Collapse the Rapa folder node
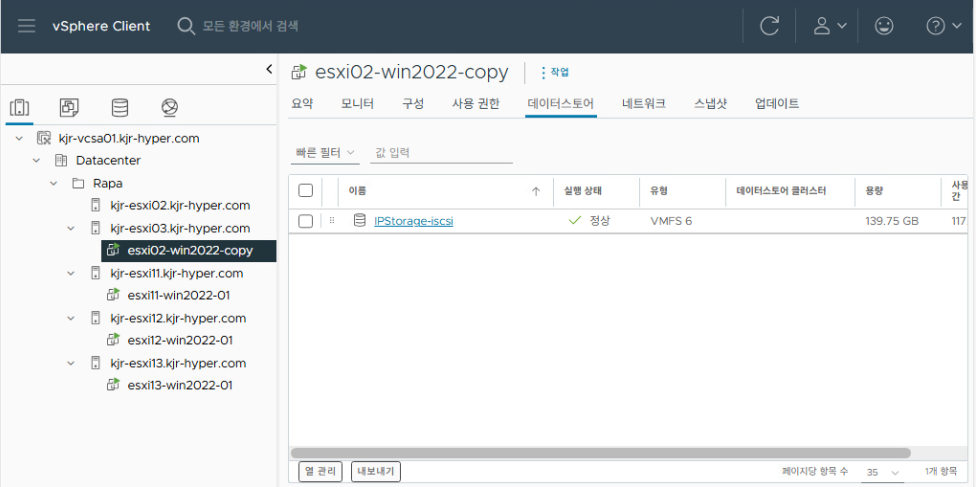Viewport: 976px width, 487px height. pos(54,184)
